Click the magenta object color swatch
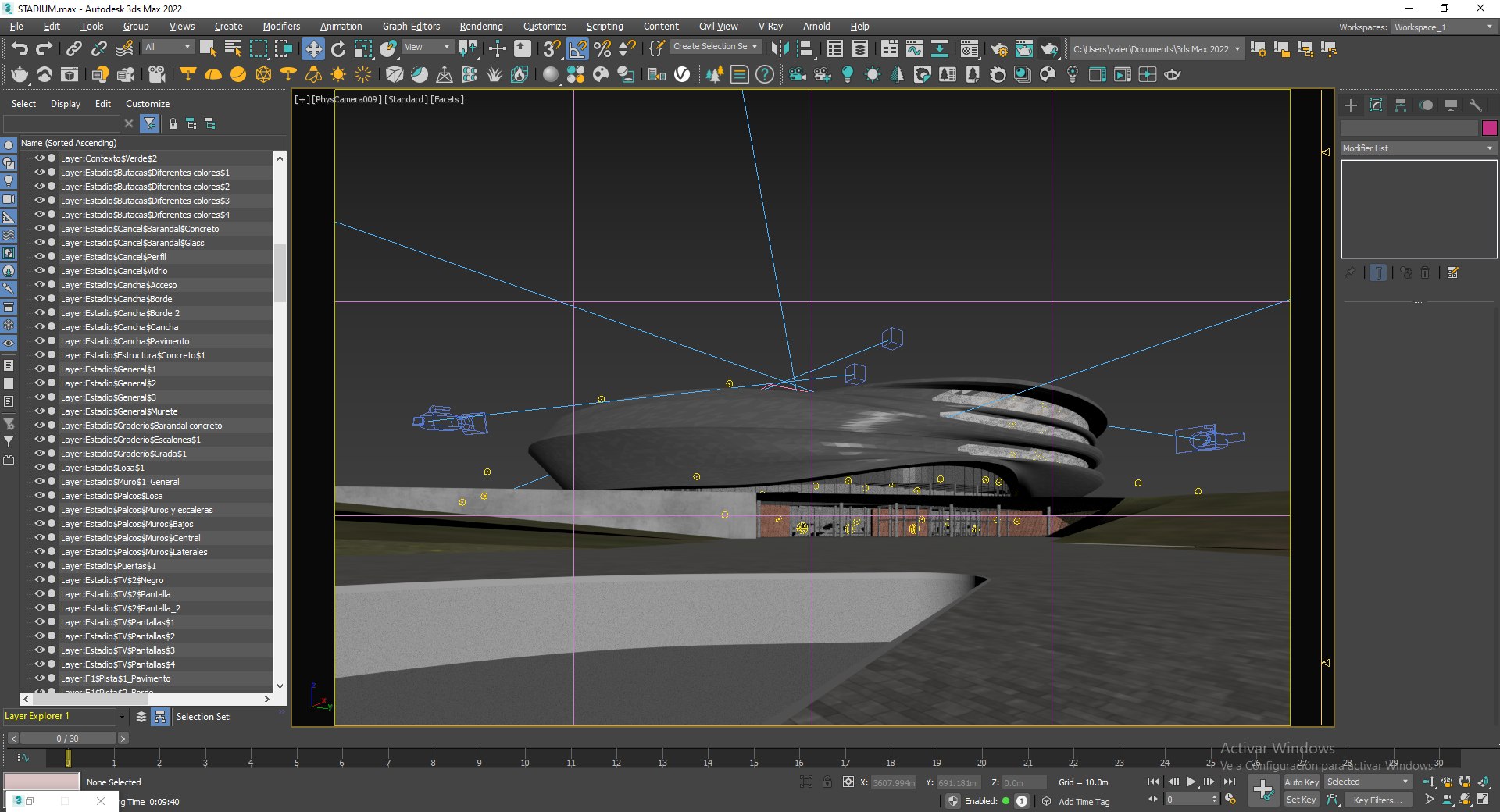This screenshot has height=812, width=1500. (1489, 128)
